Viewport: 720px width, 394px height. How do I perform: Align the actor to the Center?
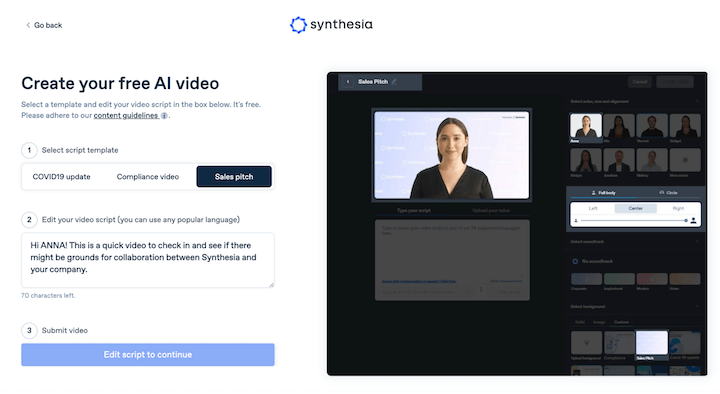click(636, 208)
